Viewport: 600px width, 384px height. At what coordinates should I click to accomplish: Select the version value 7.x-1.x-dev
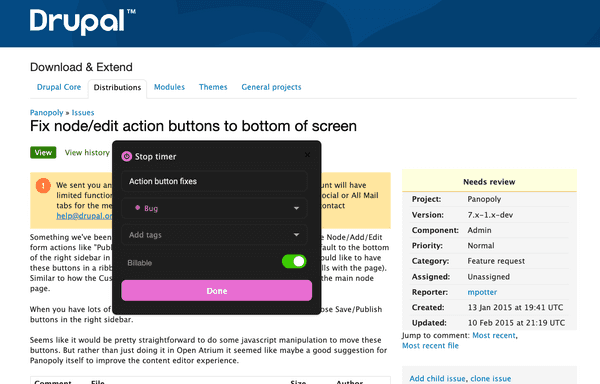point(490,215)
